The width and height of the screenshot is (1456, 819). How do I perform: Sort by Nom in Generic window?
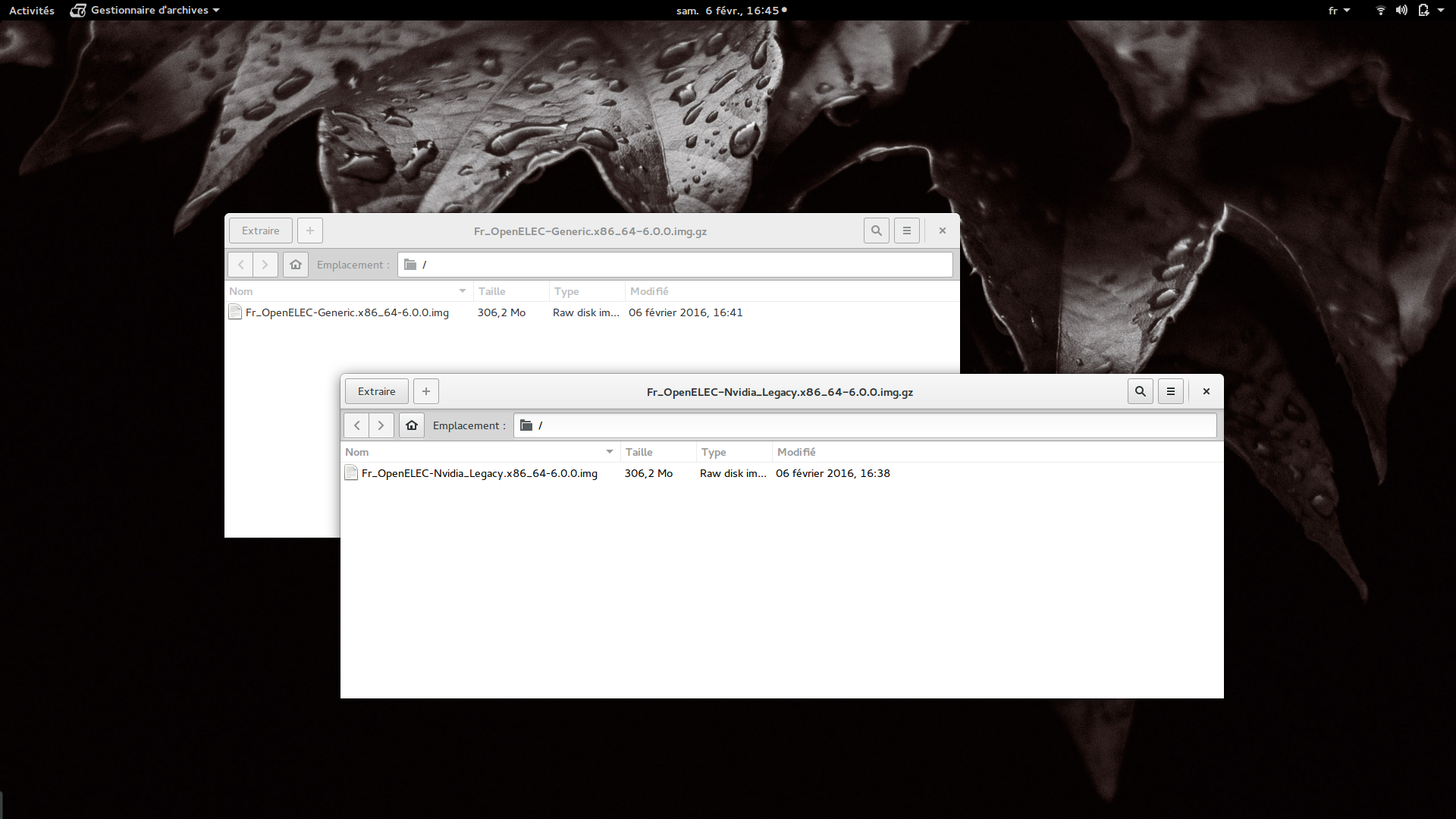point(349,291)
